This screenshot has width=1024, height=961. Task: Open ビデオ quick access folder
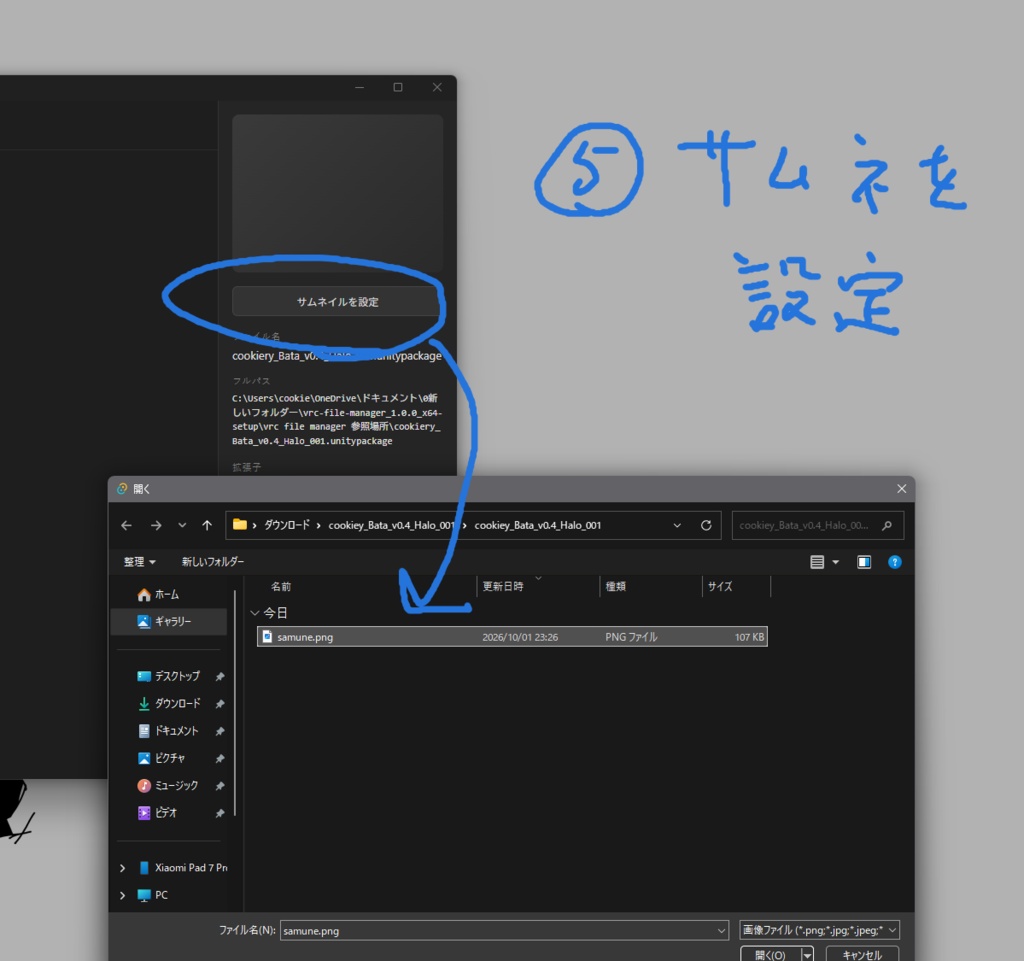coord(166,813)
